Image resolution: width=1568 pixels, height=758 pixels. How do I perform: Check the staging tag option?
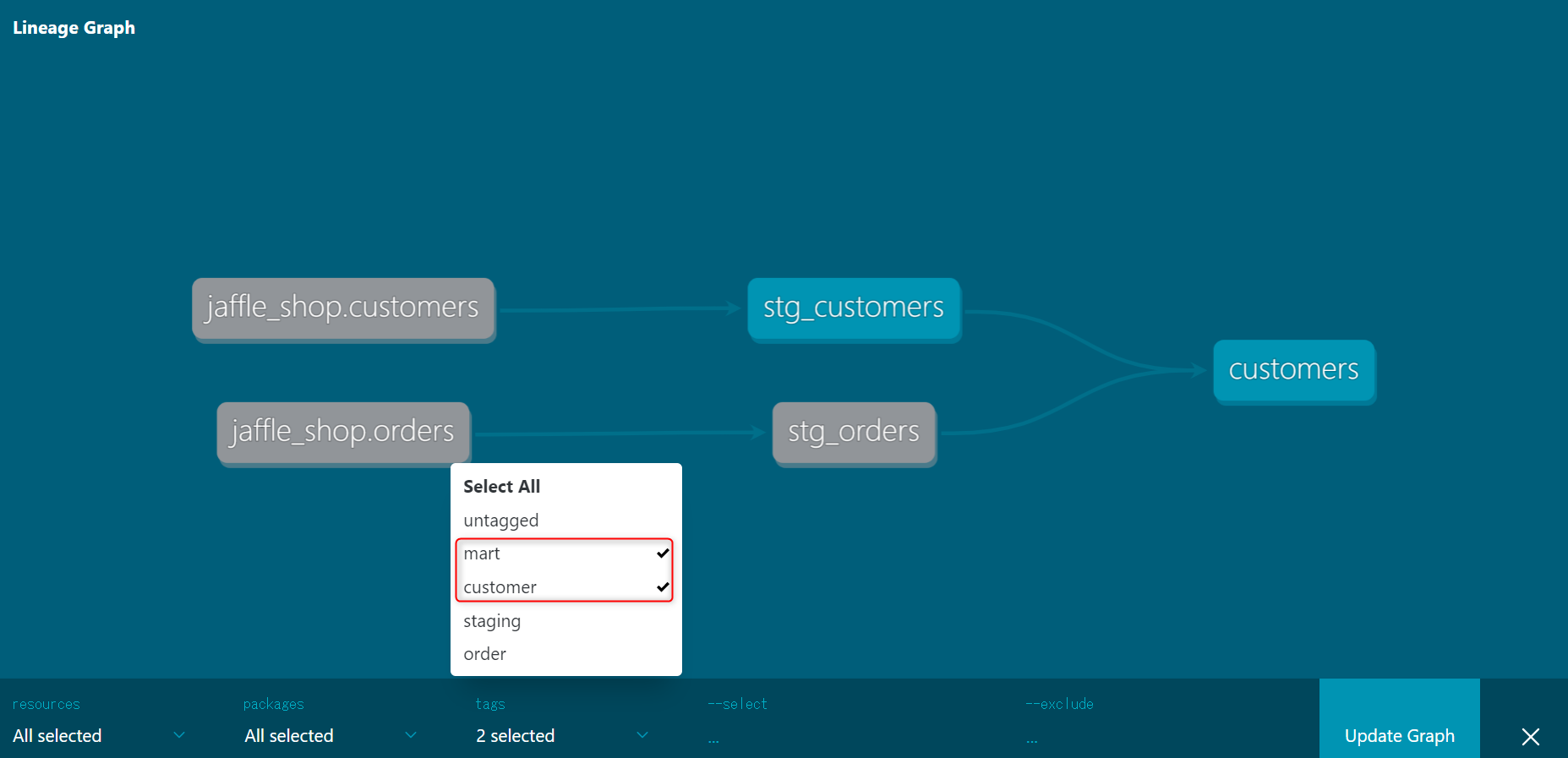tap(566, 621)
